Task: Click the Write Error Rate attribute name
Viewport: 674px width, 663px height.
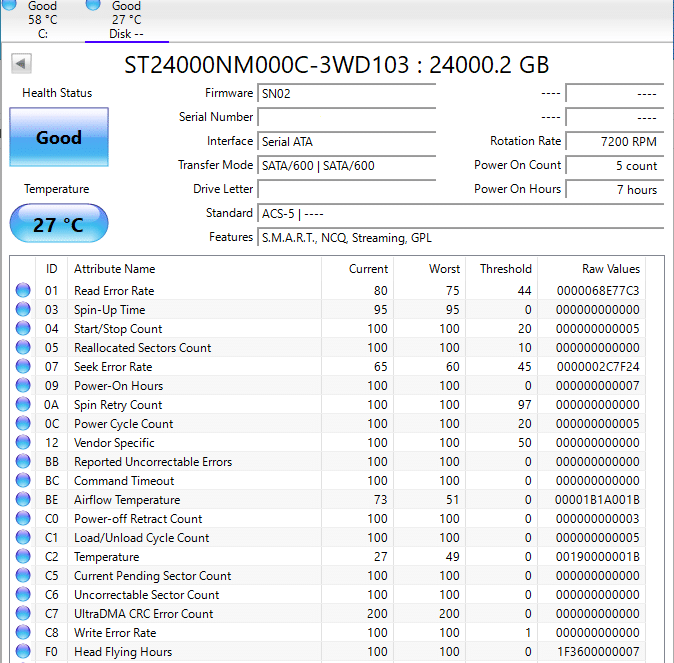Action: (x=115, y=633)
